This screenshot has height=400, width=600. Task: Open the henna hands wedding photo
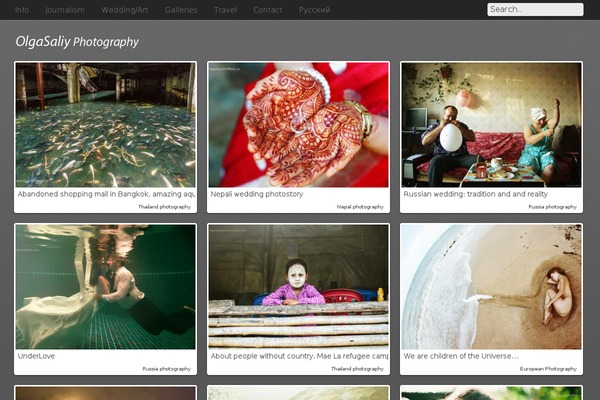click(x=298, y=125)
